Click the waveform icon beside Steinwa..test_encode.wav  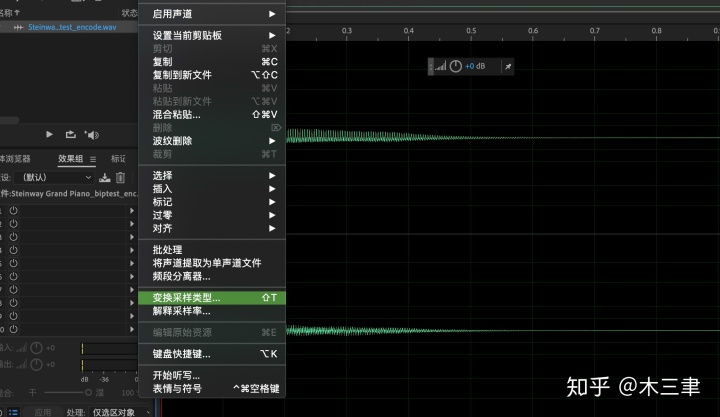18,28
